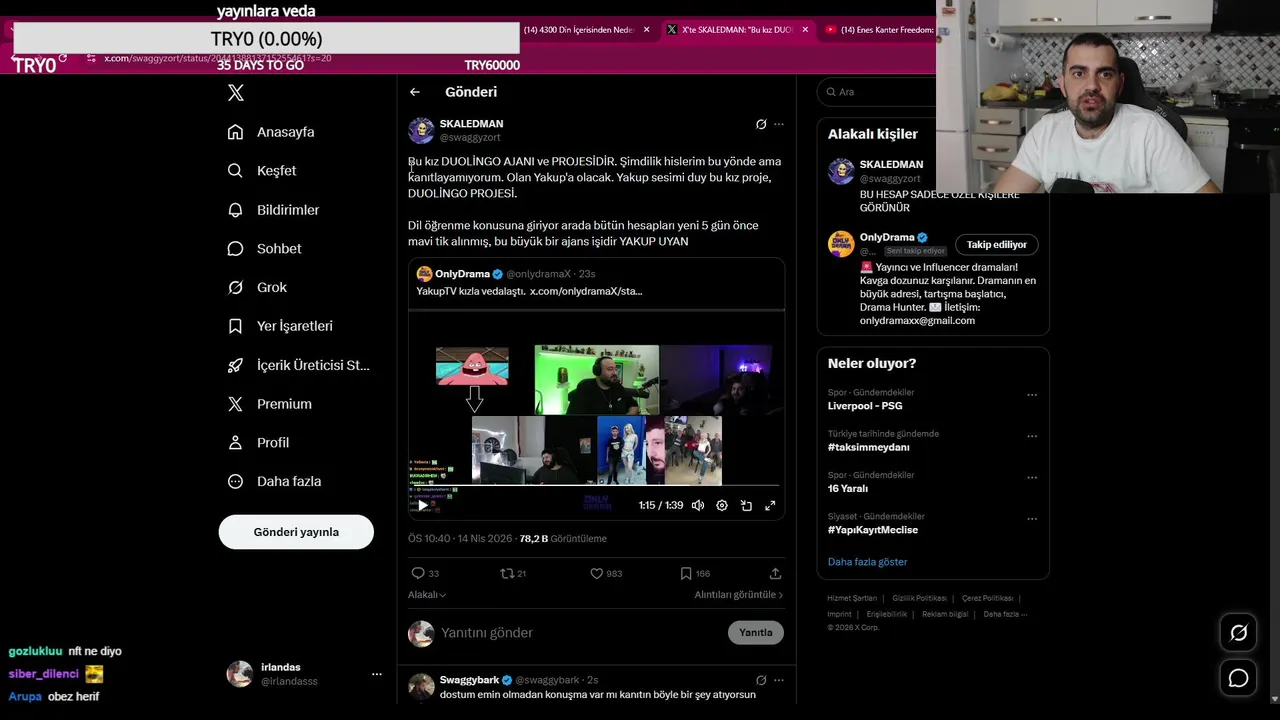Open Keşfet explore page
The width and height of the screenshot is (1280, 720).
[x=262, y=171]
